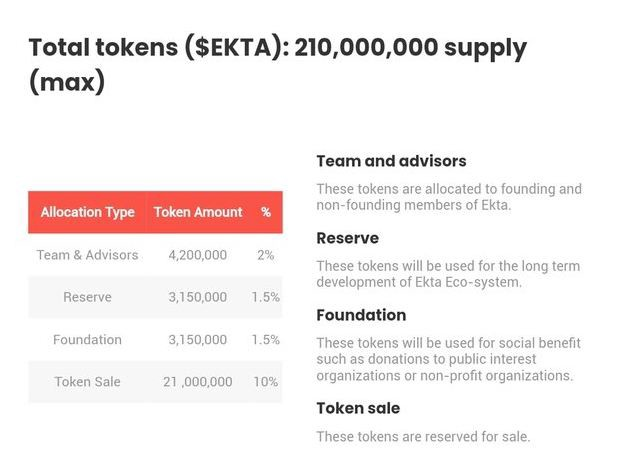Click the Token Amount column header
The width and height of the screenshot is (638, 465).
pyautogui.click(x=198, y=212)
